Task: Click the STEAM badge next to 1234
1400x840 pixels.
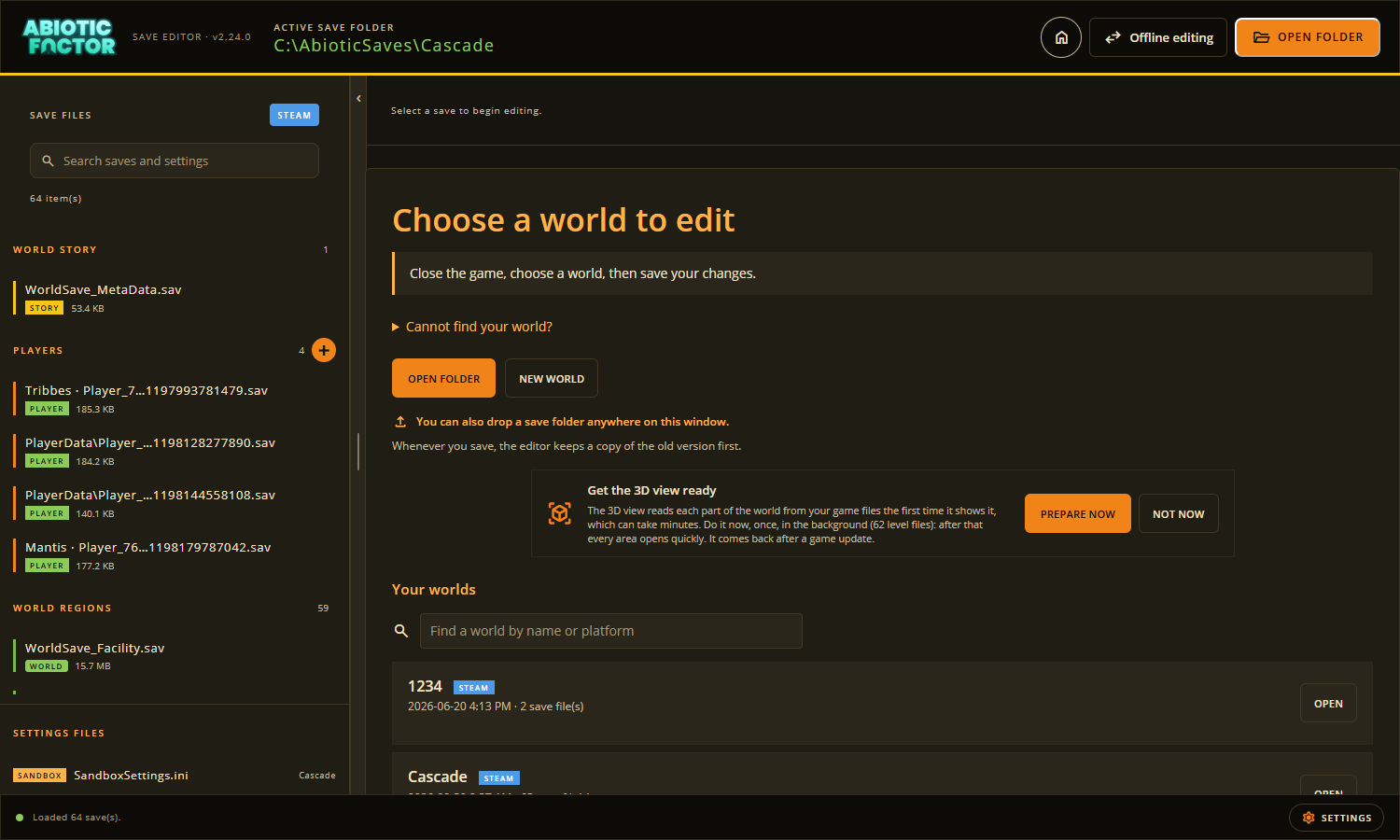Action: pyautogui.click(x=473, y=687)
